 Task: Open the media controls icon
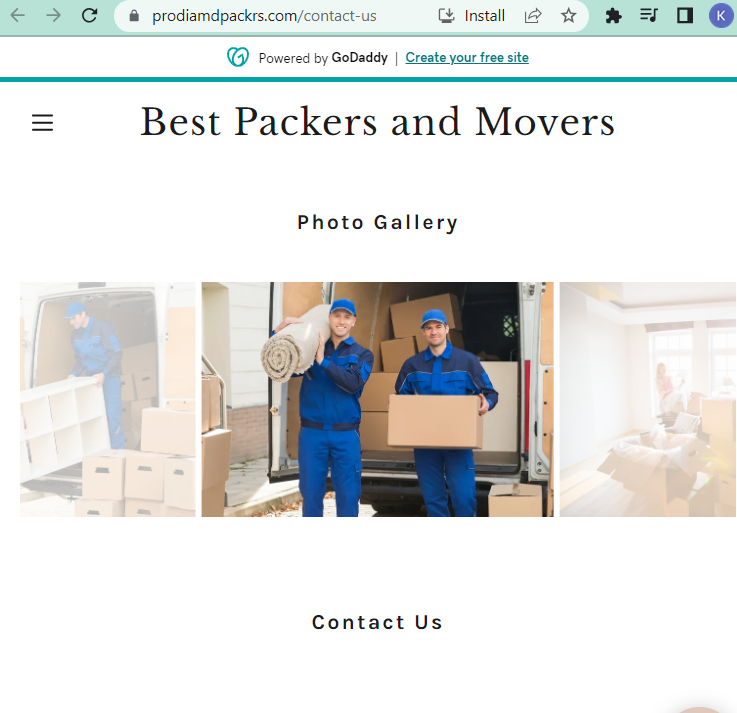click(x=649, y=16)
